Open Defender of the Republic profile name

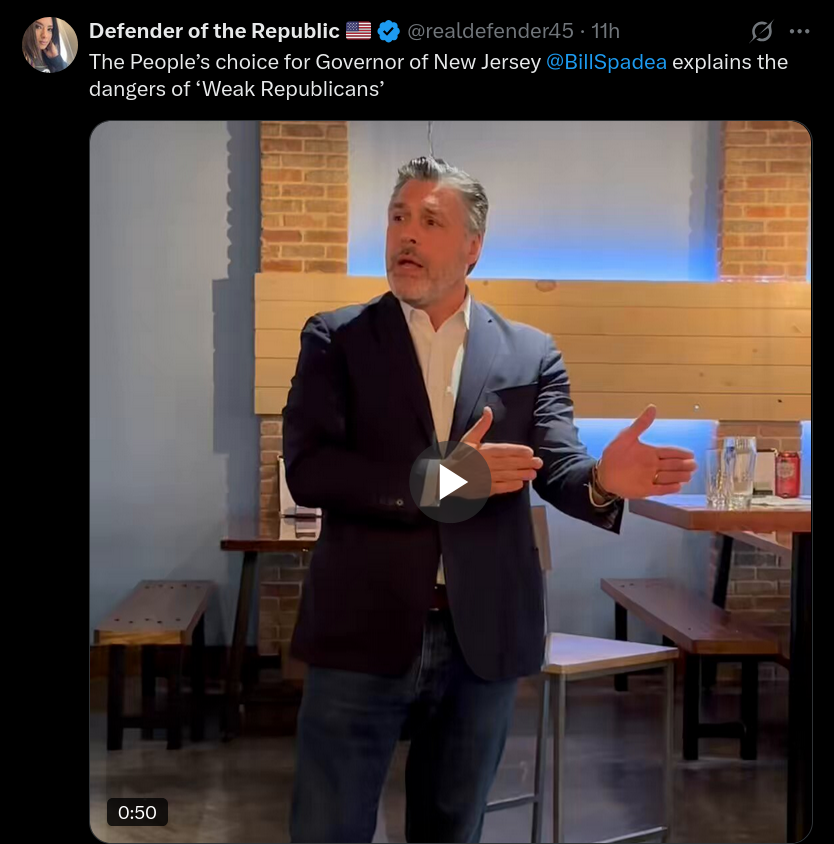[x=214, y=31]
